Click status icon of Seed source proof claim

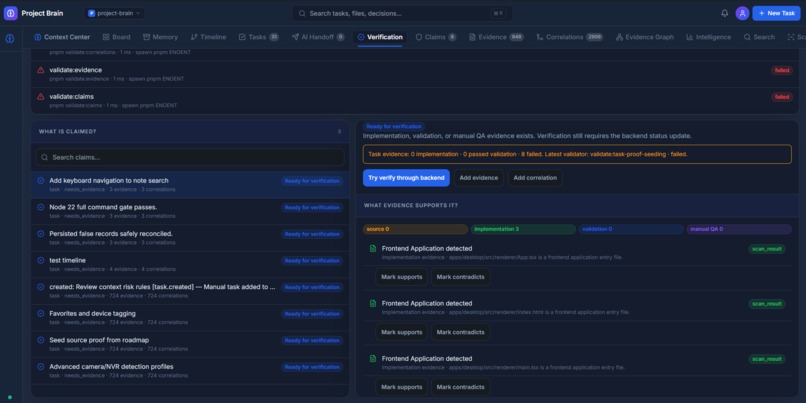(x=41, y=340)
